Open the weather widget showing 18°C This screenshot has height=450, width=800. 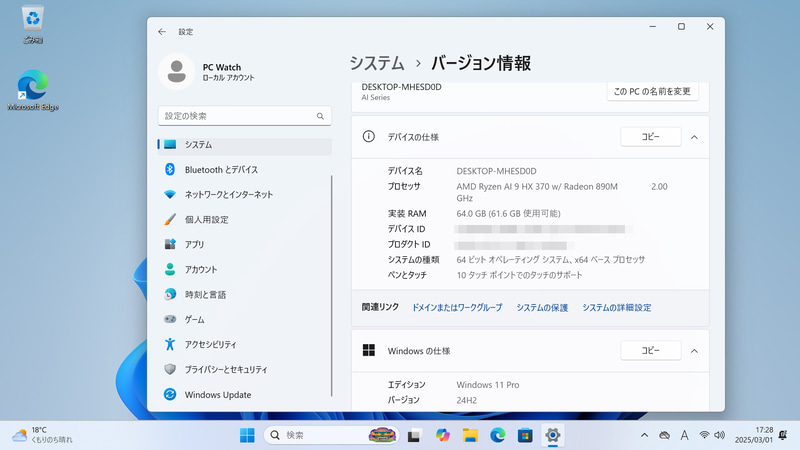click(42, 435)
